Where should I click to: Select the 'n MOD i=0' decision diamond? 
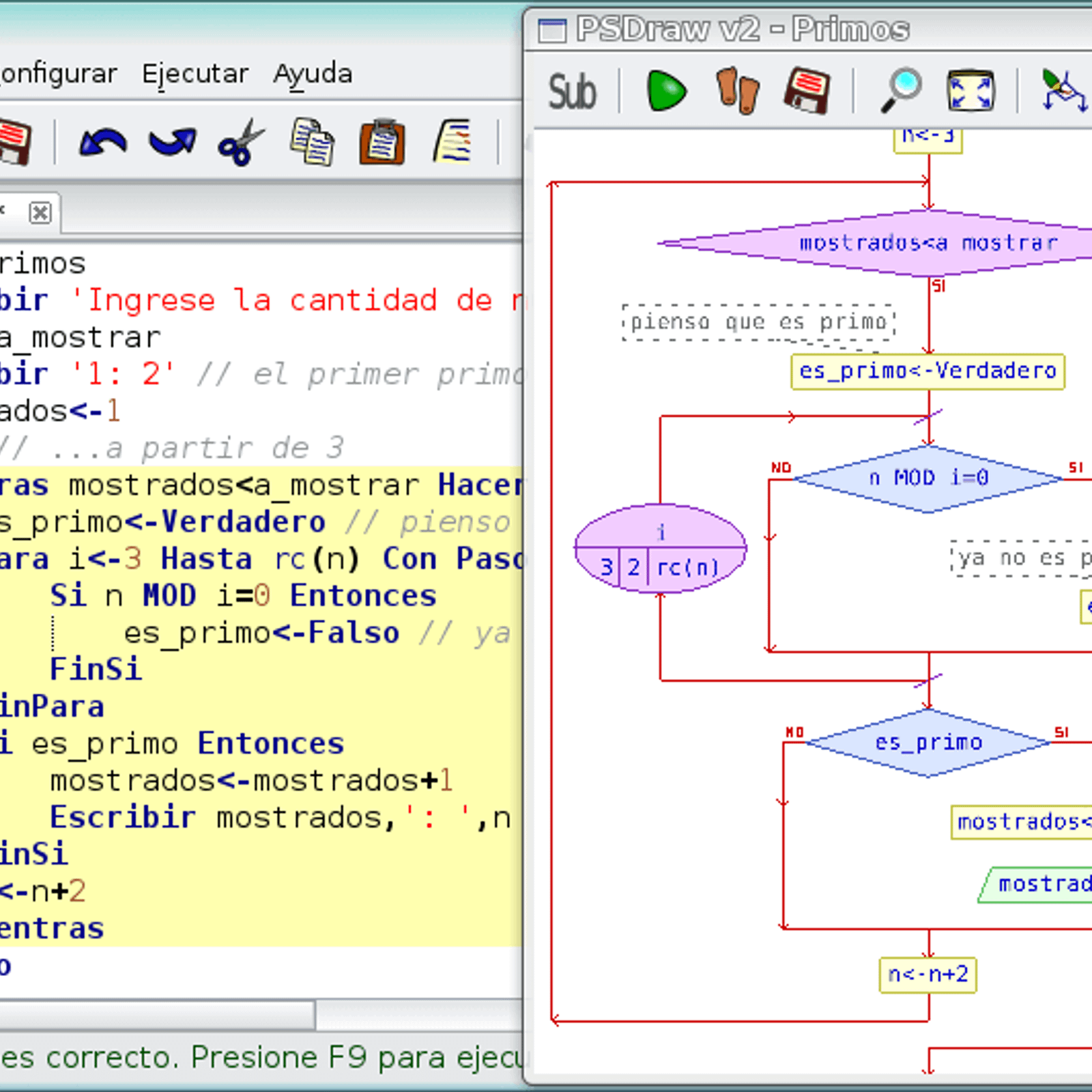[x=928, y=478]
